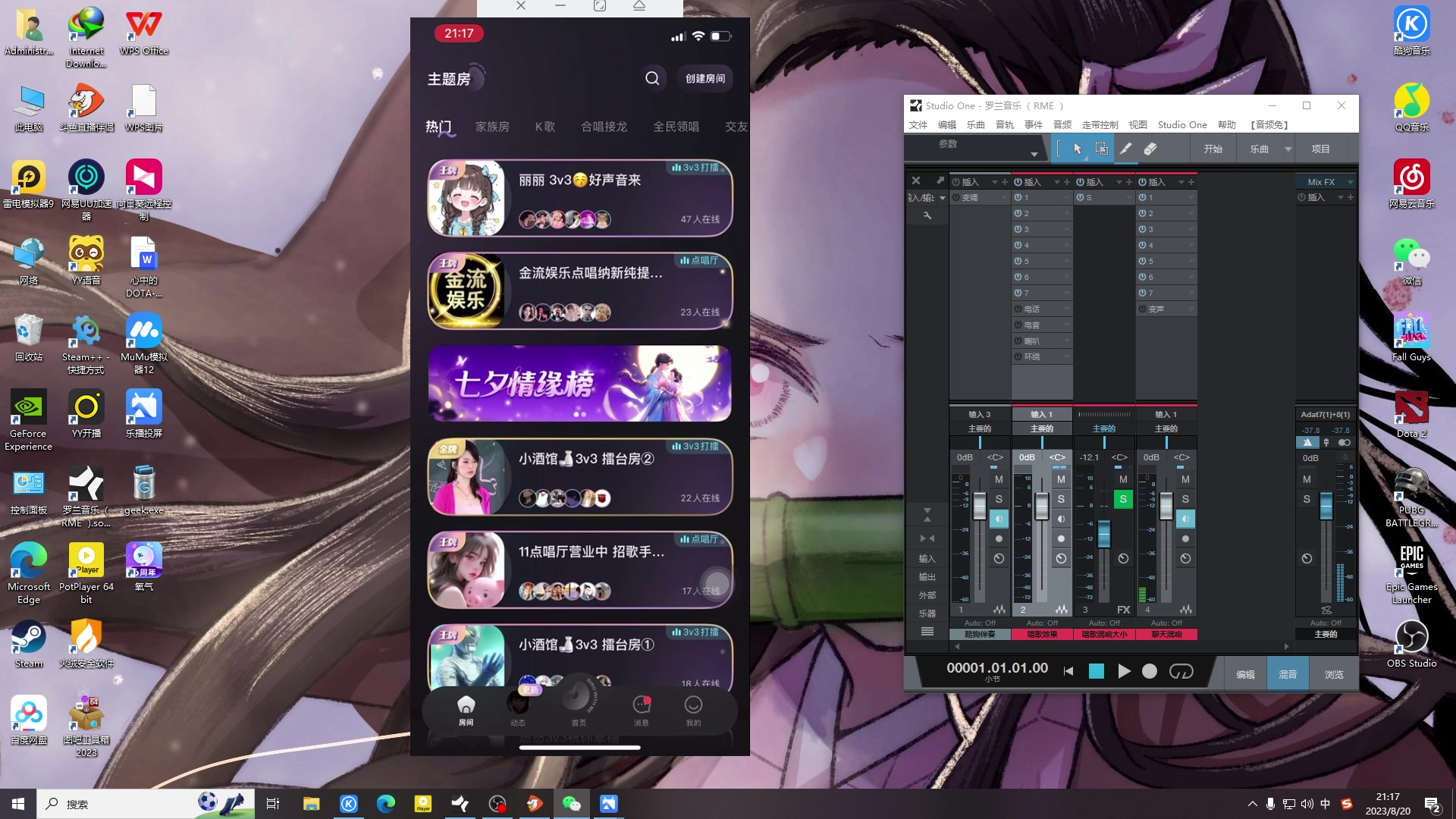The image size is (1456, 819).
Task: Toggle narrow channel width in mixer sidebar
Action: pos(927,538)
